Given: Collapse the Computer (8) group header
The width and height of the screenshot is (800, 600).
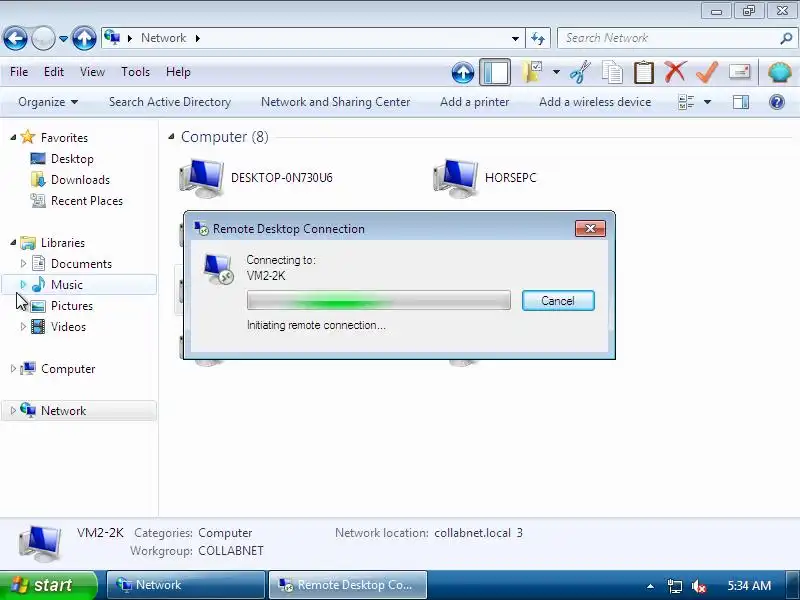Looking at the screenshot, I should coord(171,136).
